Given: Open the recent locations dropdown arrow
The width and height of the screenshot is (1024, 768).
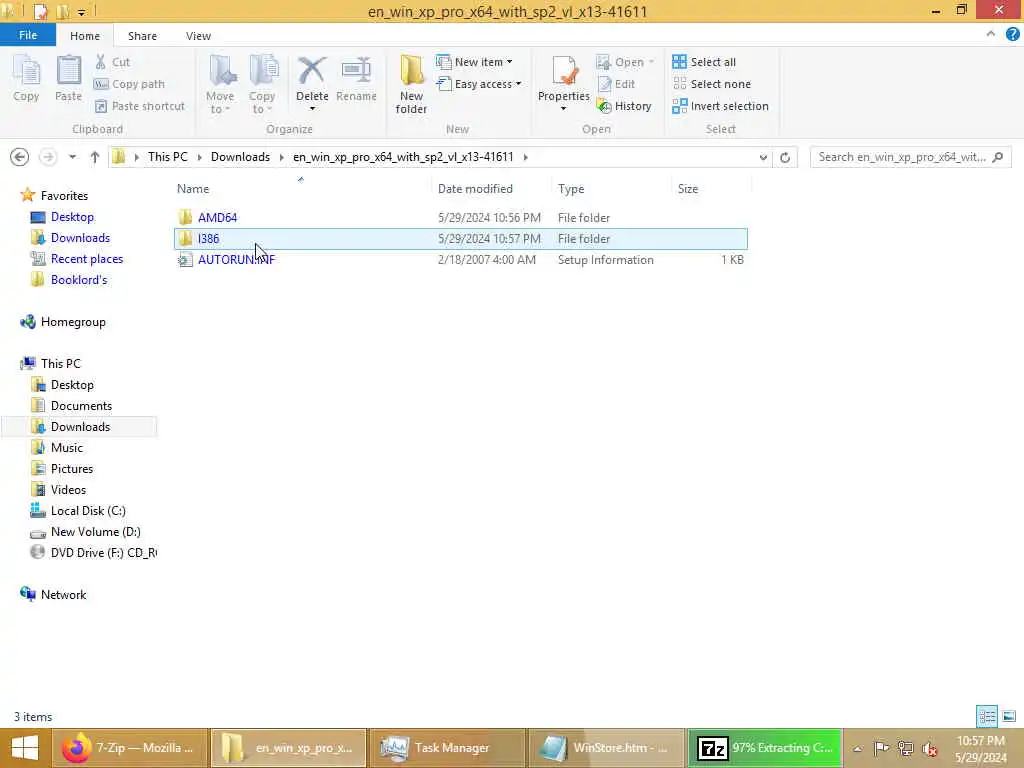Looking at the screenshot, I should 72,157.
